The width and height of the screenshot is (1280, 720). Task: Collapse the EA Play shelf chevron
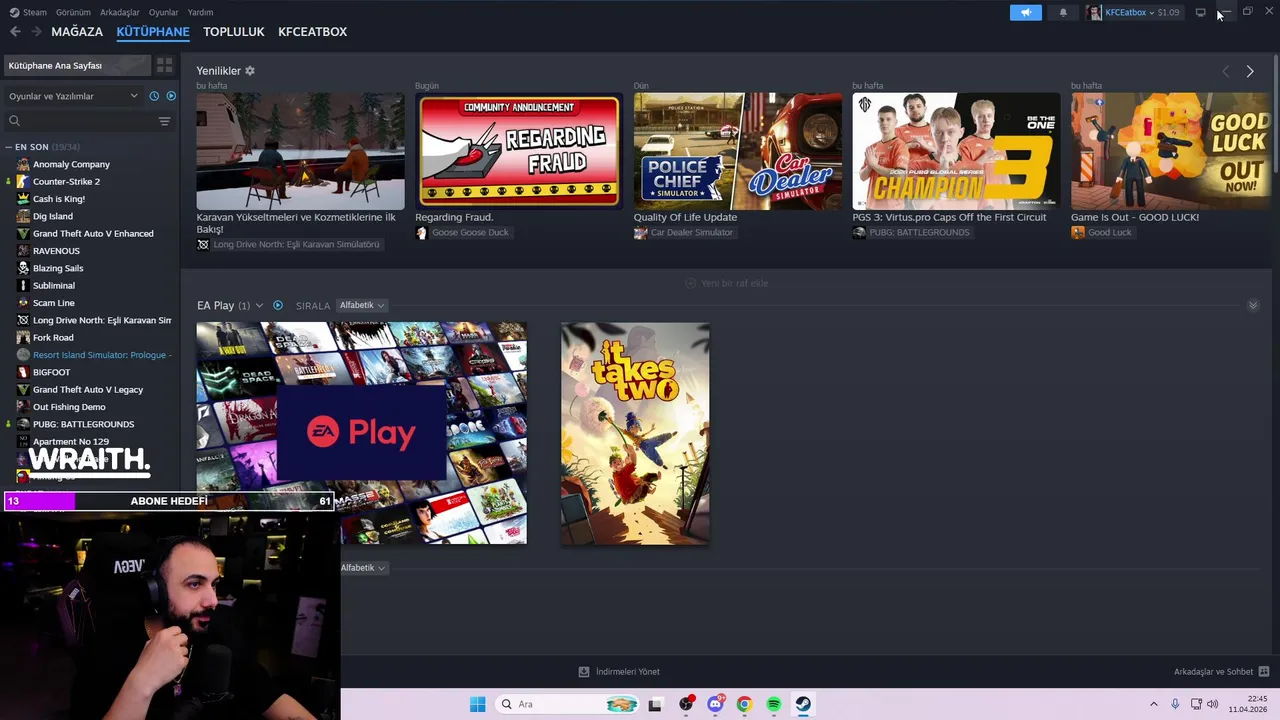pyautogui.click(x=1253, y=306)
